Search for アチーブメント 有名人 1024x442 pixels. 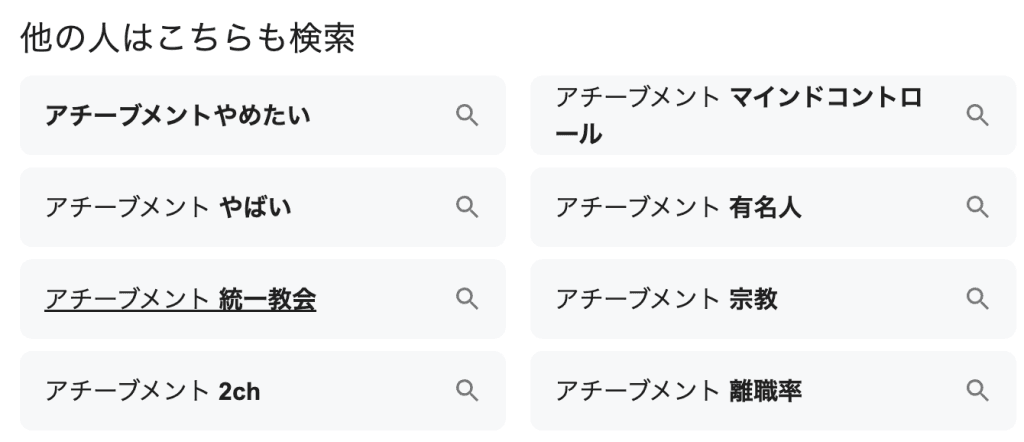point(678,208)
